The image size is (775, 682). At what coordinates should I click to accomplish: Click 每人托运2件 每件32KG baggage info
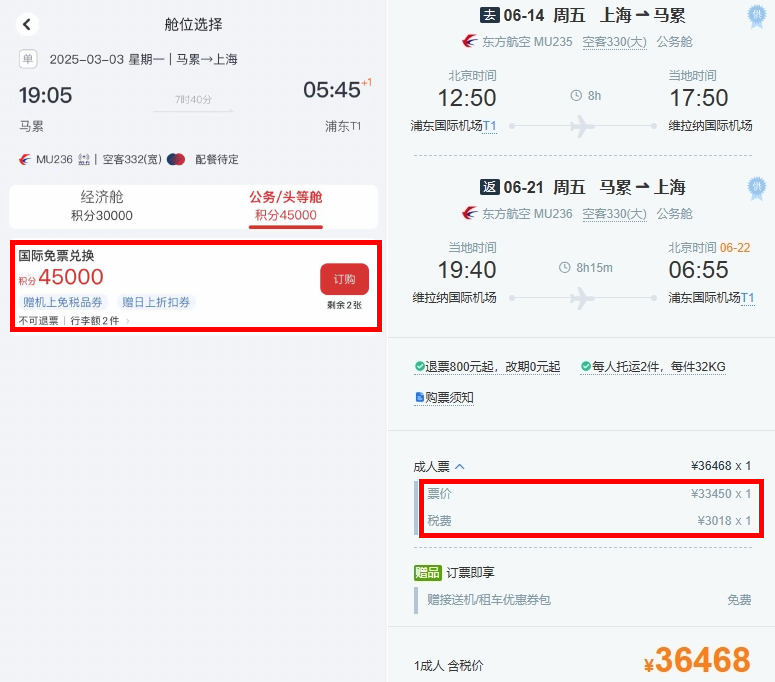653,367
